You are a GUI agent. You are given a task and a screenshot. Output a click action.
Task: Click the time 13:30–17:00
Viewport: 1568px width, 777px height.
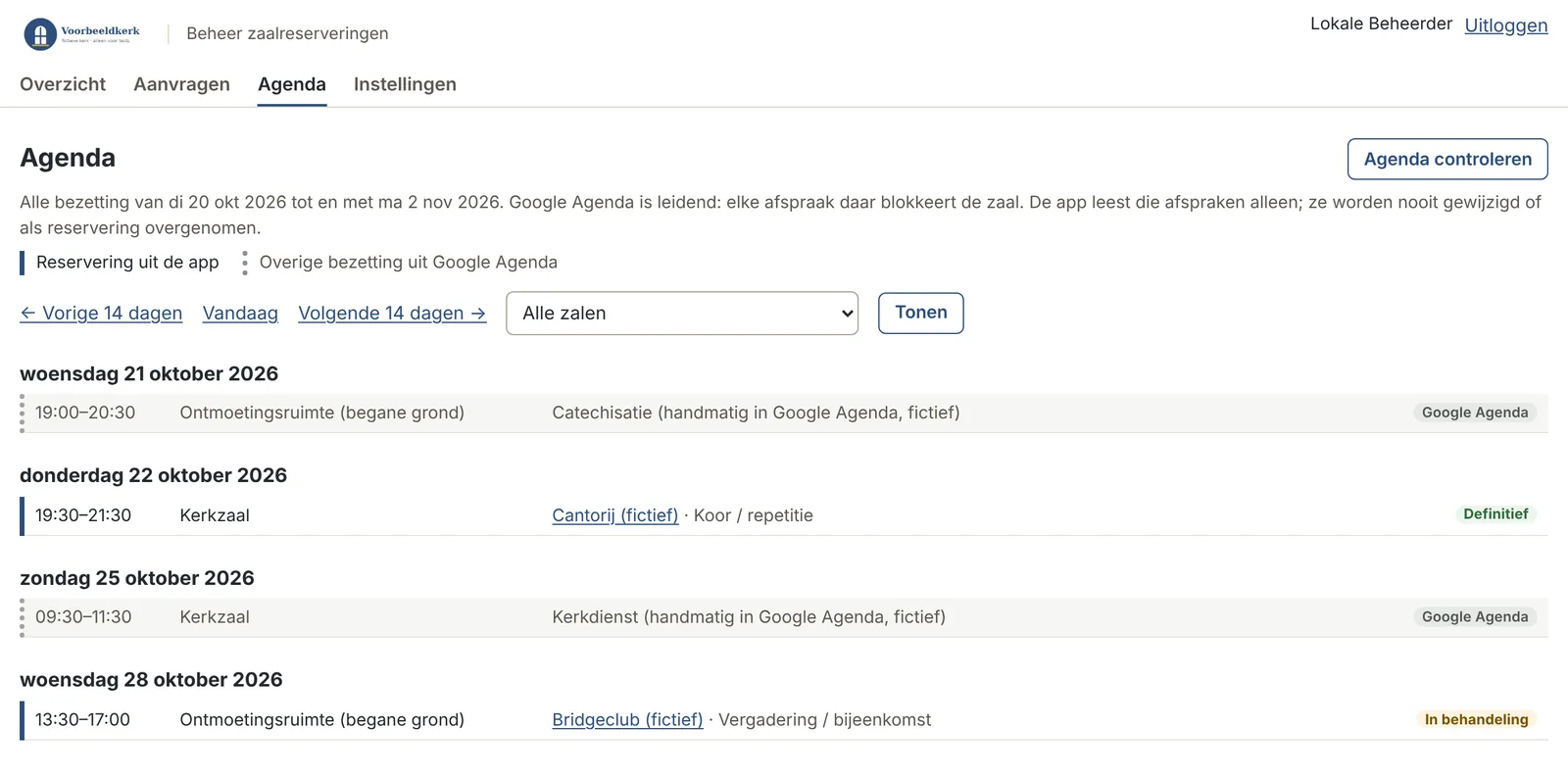click(82, 720)
